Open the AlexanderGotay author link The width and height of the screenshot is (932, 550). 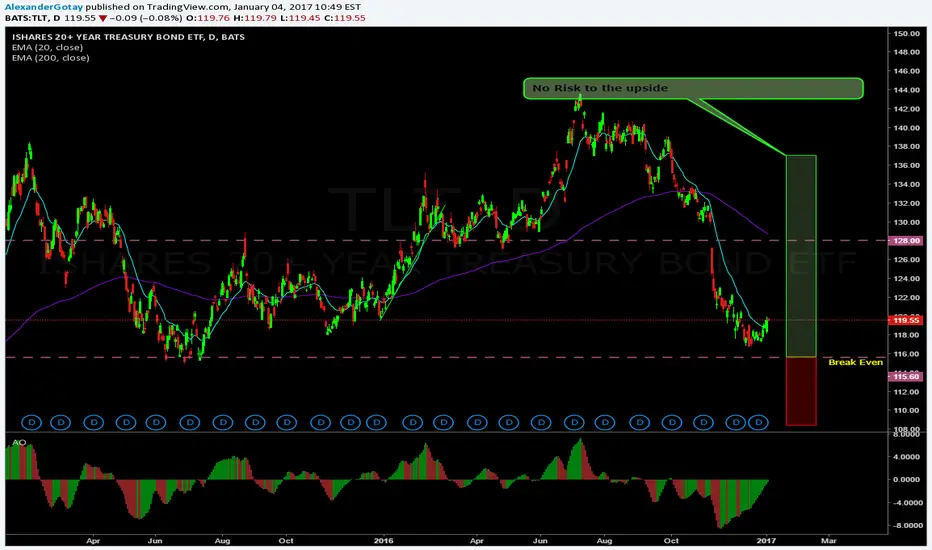click(x=43, y=7)
